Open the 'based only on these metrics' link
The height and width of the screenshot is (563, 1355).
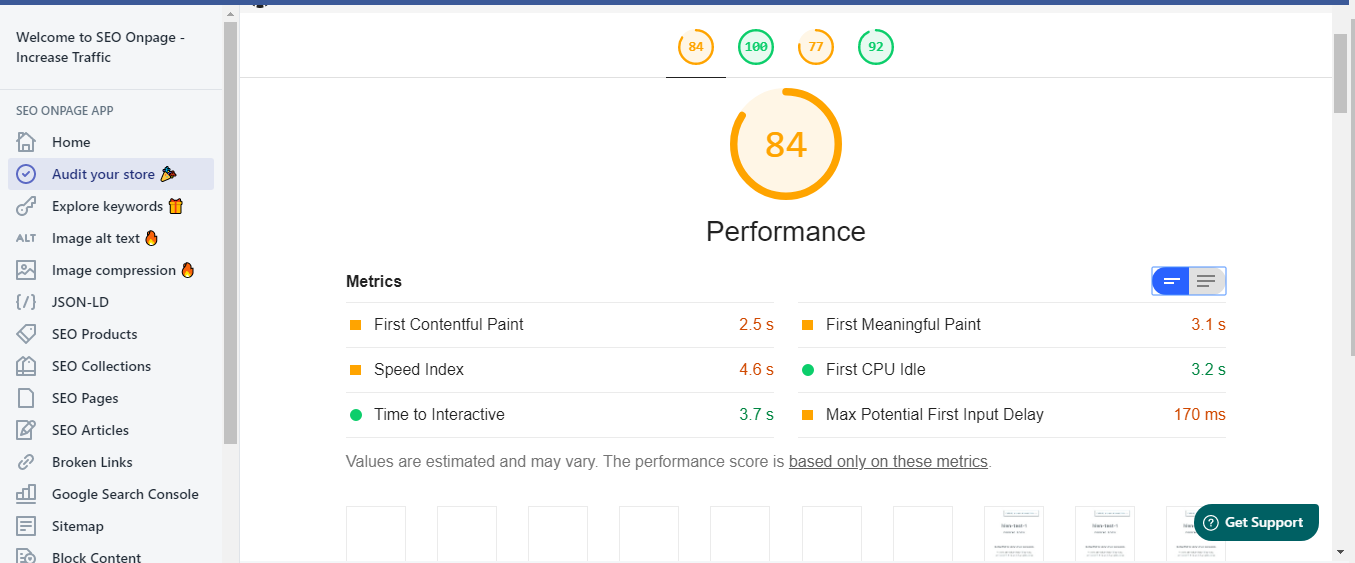point(888,462)
